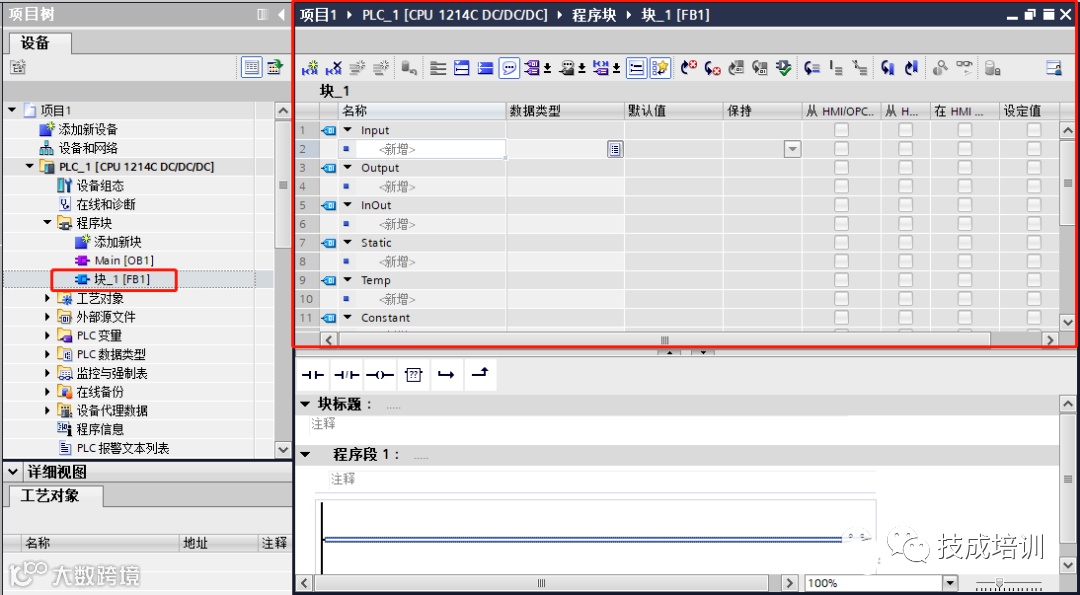This screenshot has width=1080, height=595.
Task: Click the open all networks icon
Action: click(461, 67)
